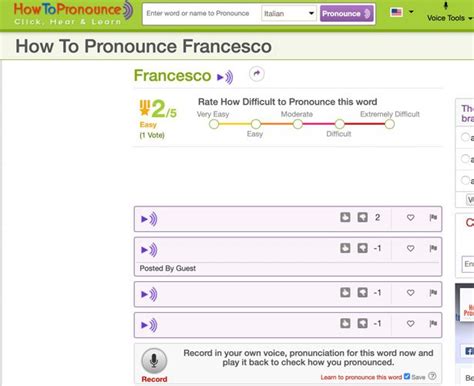Thumbs down the row directly above the Record box
The image size is (474, 386).
[362, 323]
